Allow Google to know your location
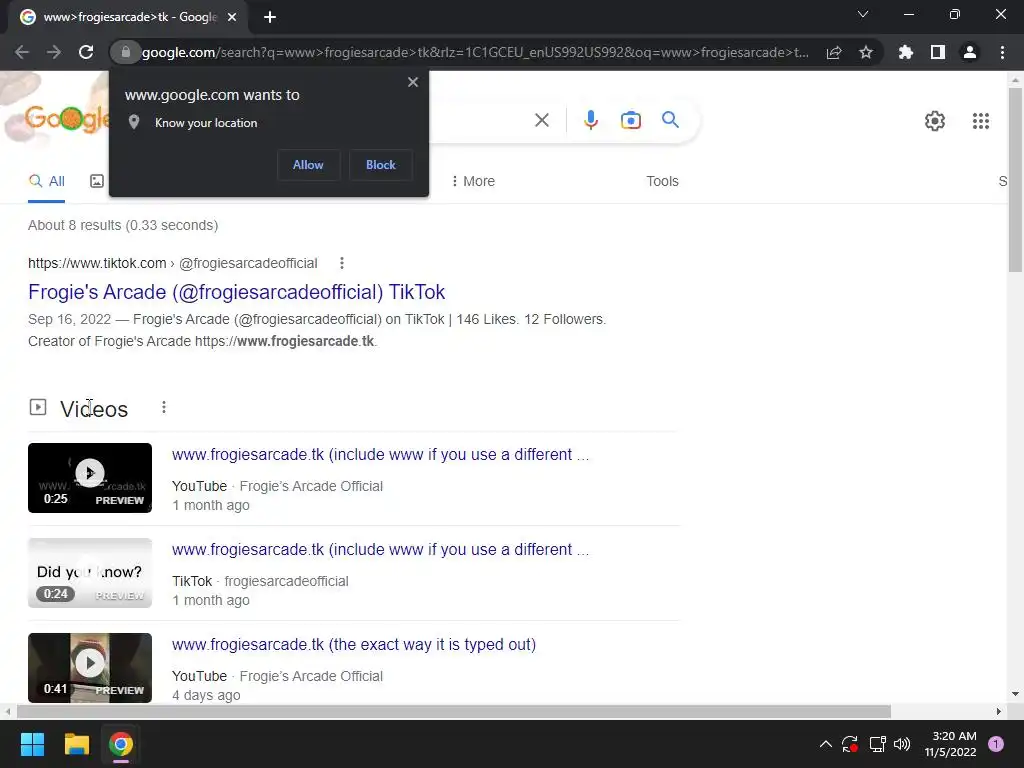 pyautogui.click(x=308, y=165)
